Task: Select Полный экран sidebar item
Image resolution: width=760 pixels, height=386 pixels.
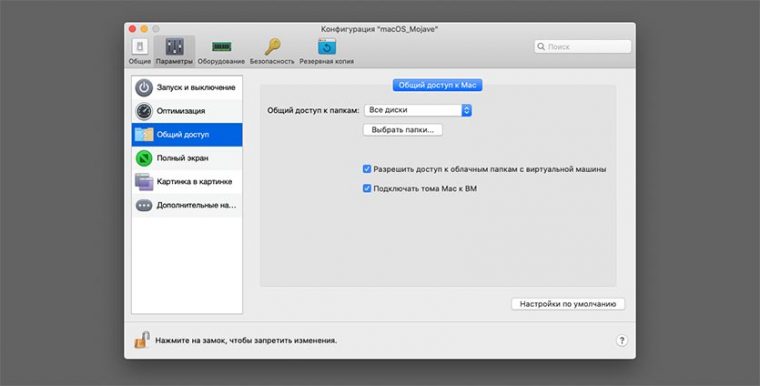Action: [x=187, y=158]
